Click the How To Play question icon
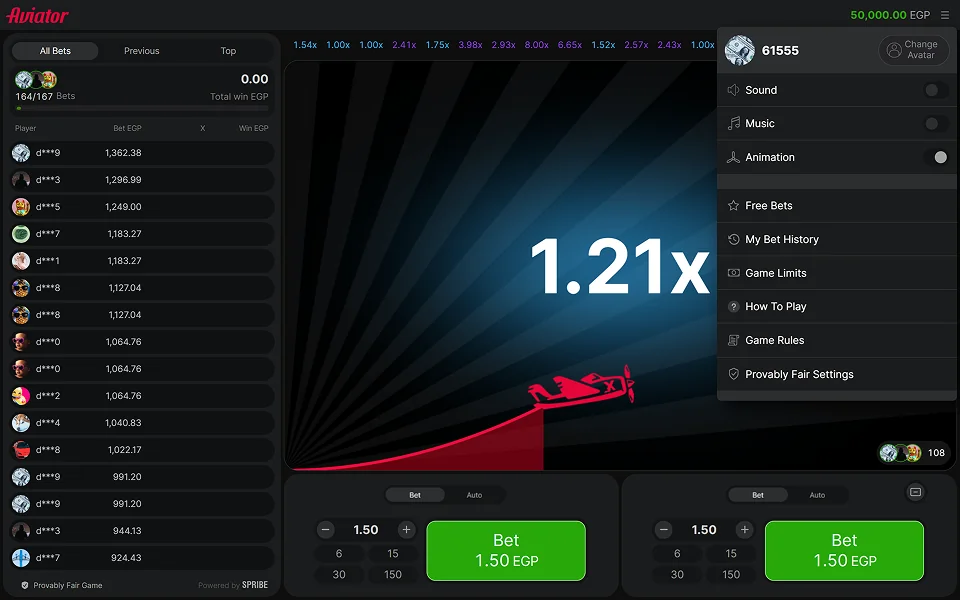Screen dimensions: 960x600 [x=733, y=307]
